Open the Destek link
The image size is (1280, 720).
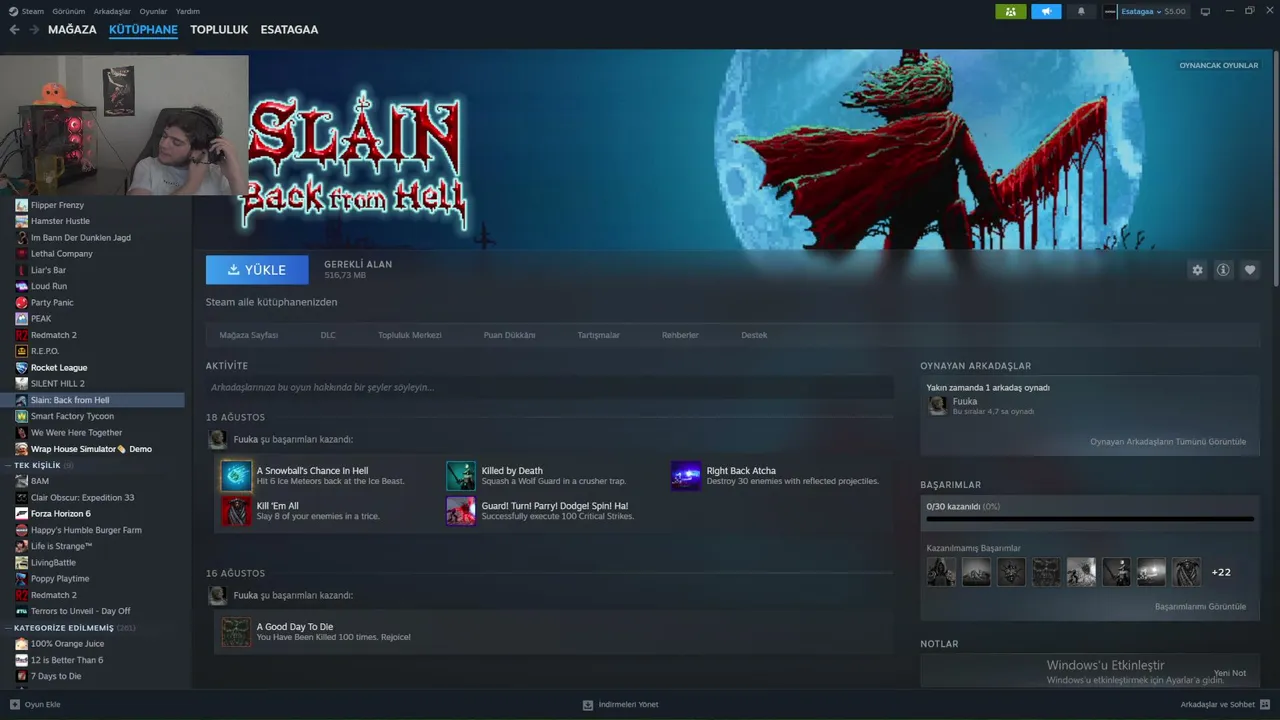coord(754,335)
